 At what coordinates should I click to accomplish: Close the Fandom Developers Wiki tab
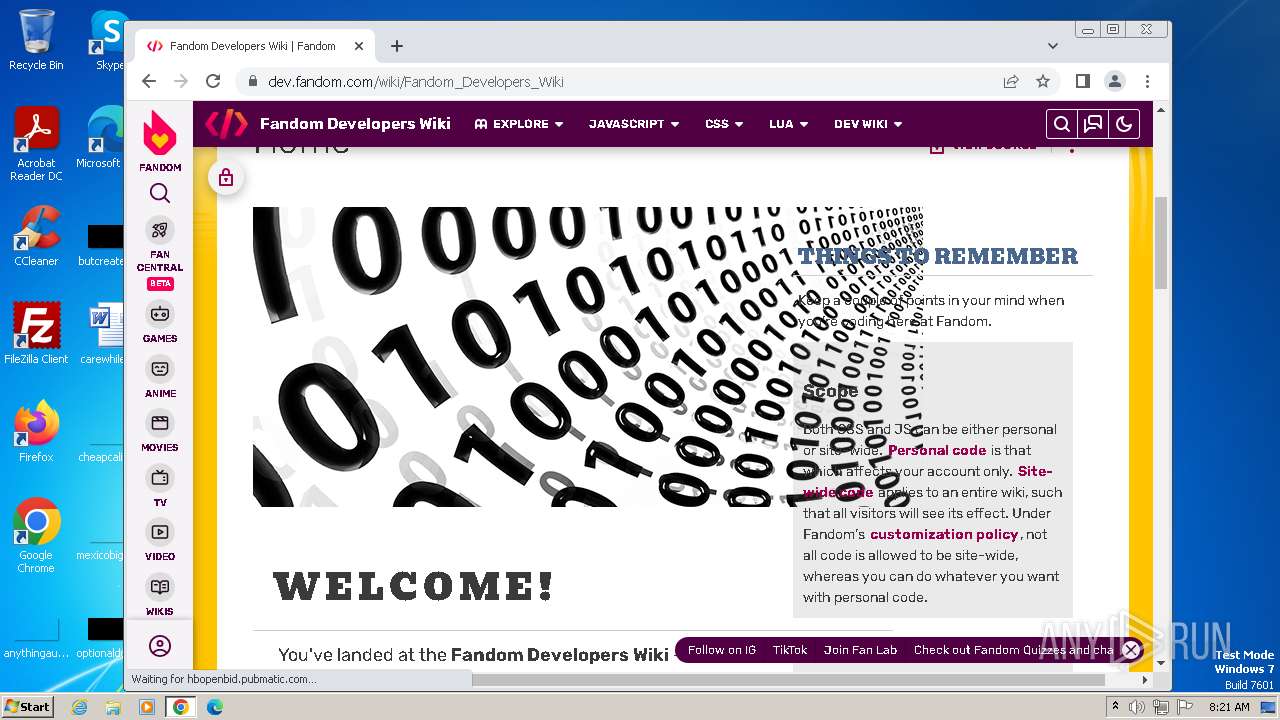click(x=359, y=46)
